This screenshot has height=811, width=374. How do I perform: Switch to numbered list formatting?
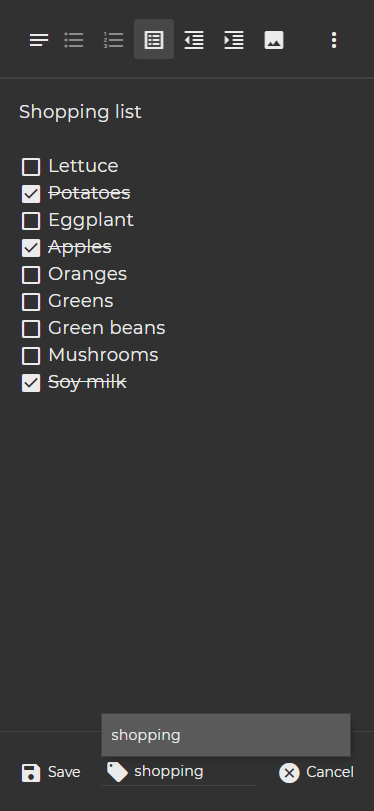click(114, 40)
